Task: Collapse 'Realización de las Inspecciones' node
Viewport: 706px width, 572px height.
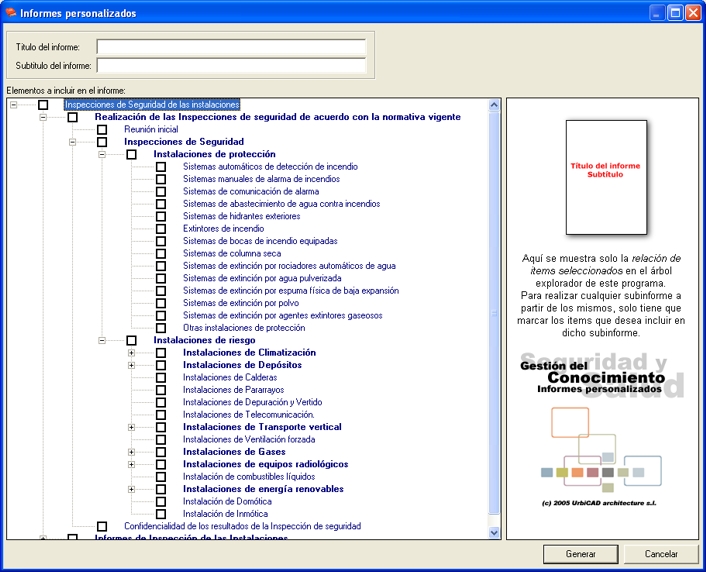Action: (x=43, y=117)
